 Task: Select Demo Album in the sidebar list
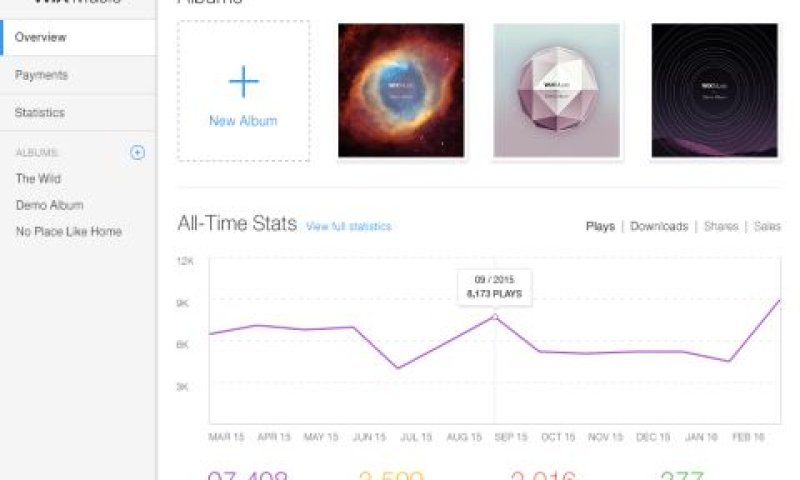click(49, 205)
